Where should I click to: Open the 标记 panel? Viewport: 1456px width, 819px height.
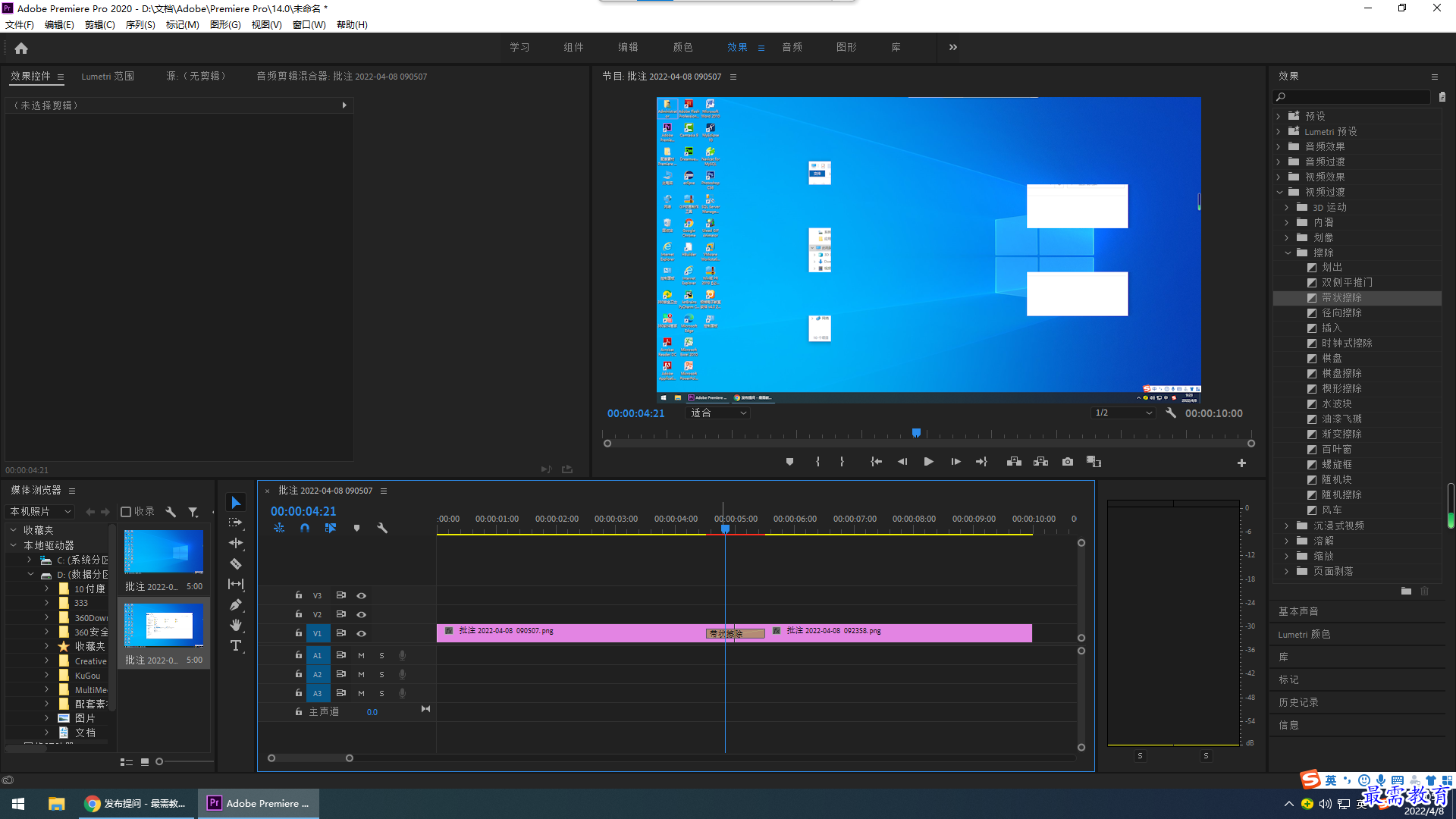pyautogui.click(x=1288, y=679)
